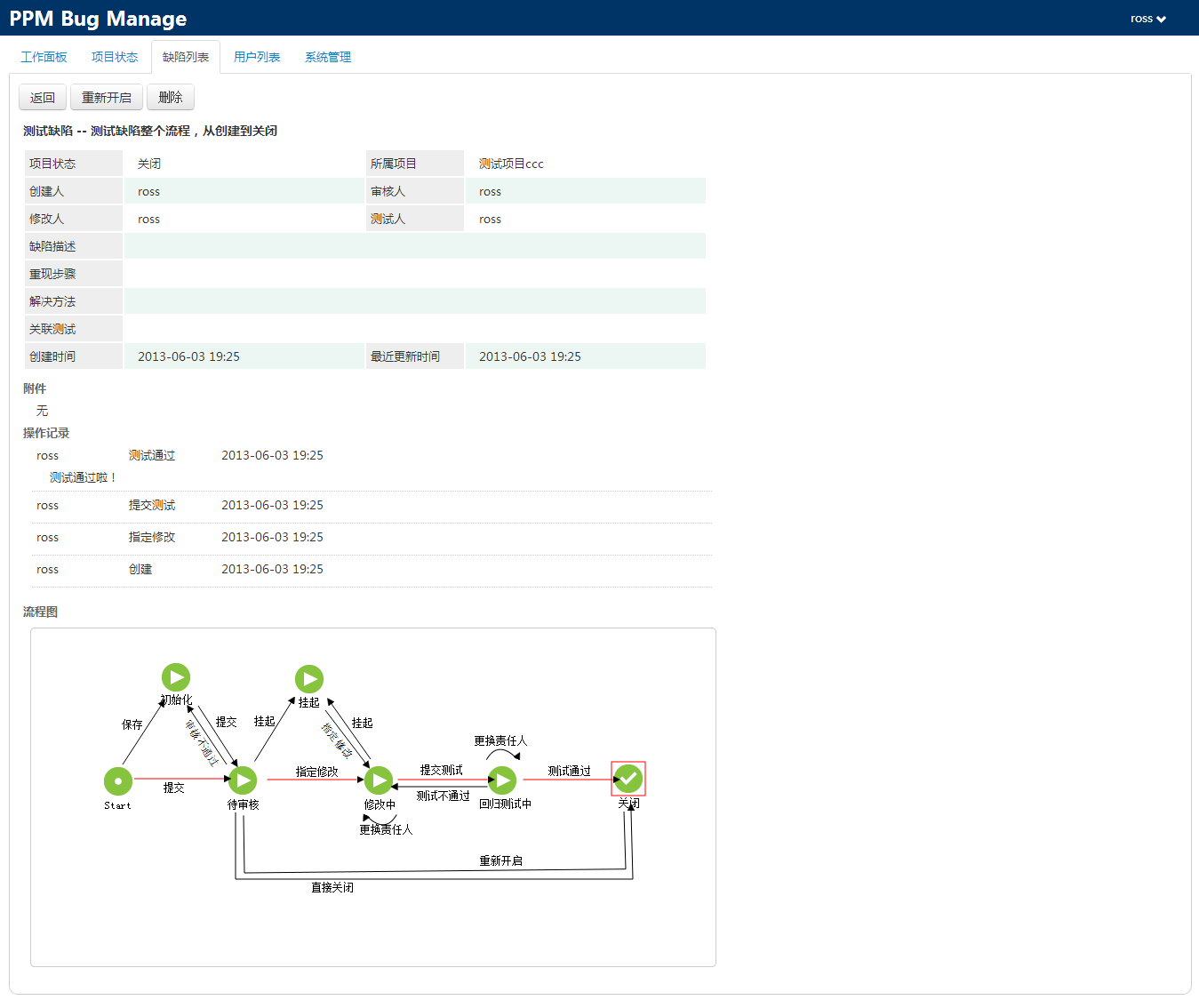Click the 关闭 checkmark node
The width and height of the screenshot is (1199, 1008).
coord(628,779)
